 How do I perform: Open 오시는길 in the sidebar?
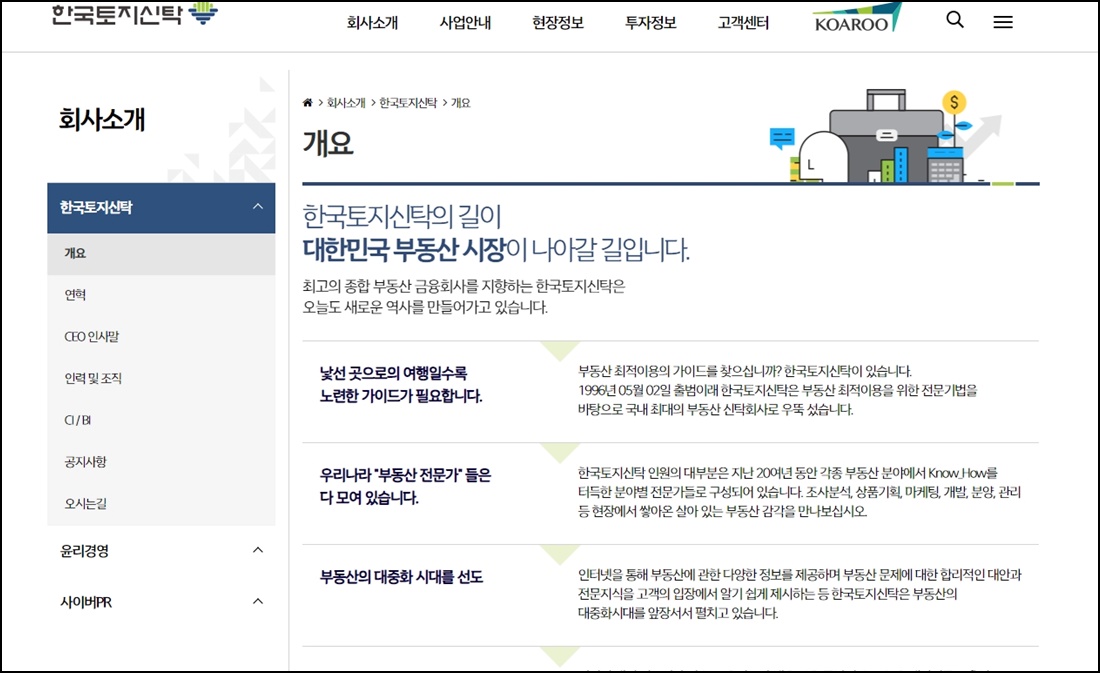coord(86,504)
